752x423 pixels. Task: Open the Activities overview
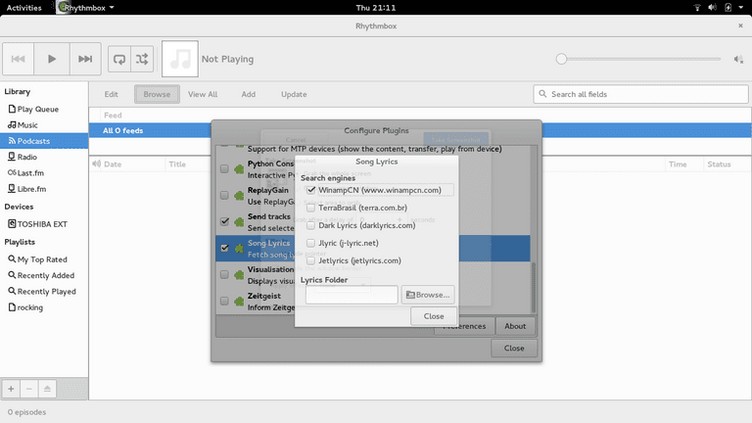point(24,8)
